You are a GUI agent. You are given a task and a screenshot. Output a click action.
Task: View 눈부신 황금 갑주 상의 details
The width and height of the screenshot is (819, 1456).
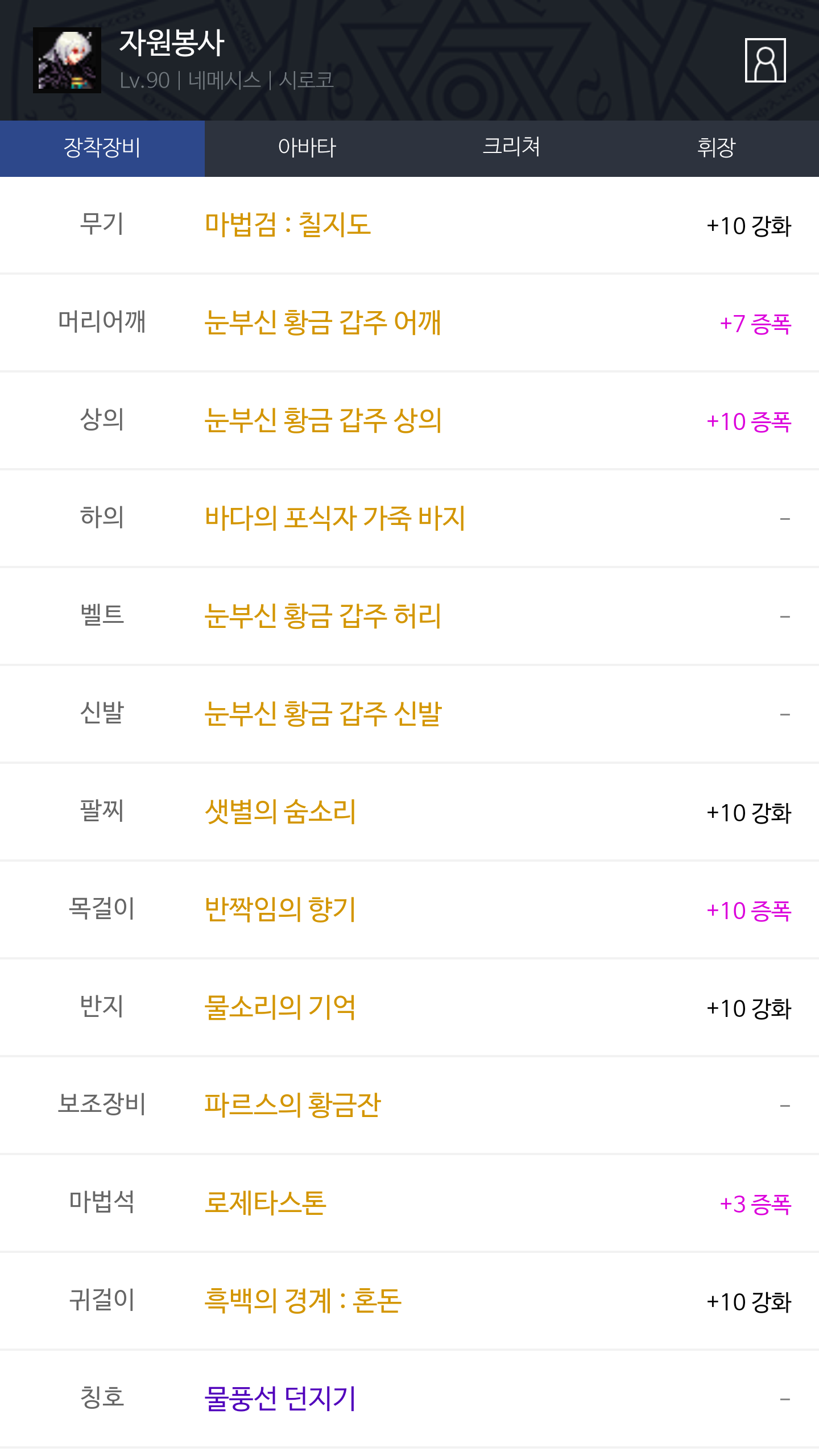323,420
